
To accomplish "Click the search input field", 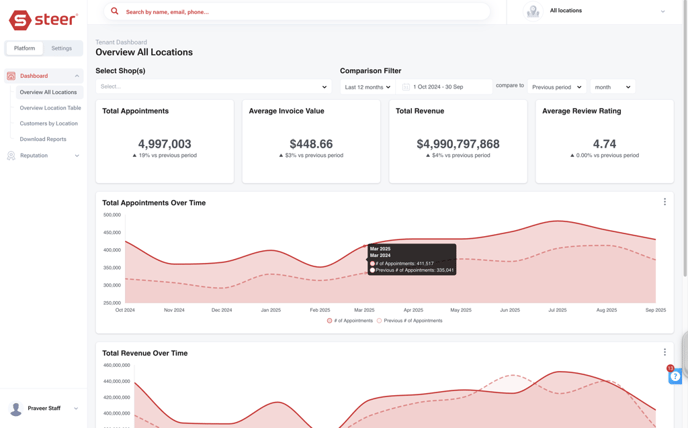I will pyautogui.click(x=300, y=12).
